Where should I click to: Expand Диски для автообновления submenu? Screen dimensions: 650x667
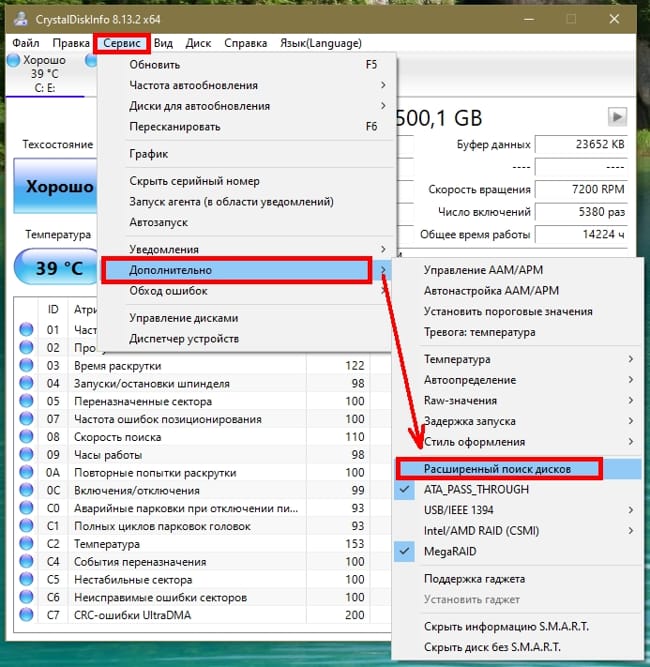(x=246, y=106)
